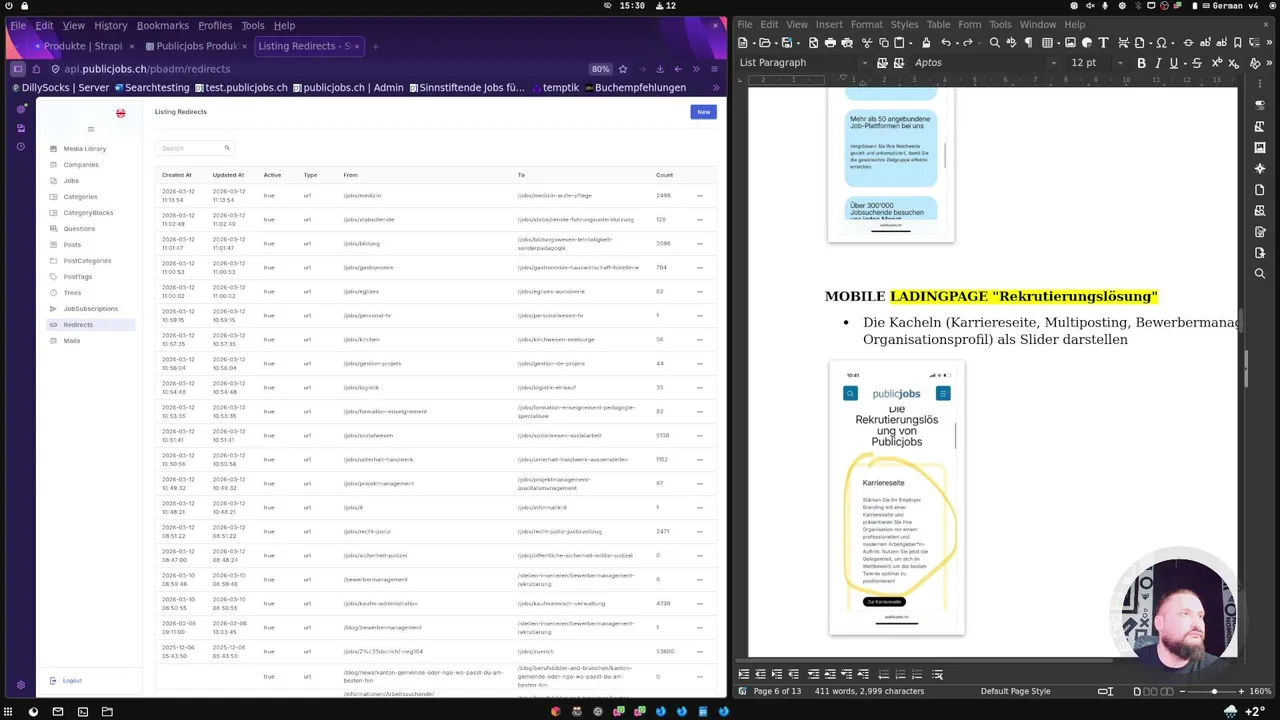Click the Insert Text Box icon
The height and width of the screenshot is (720, 1280).
tap(1103, 43)
